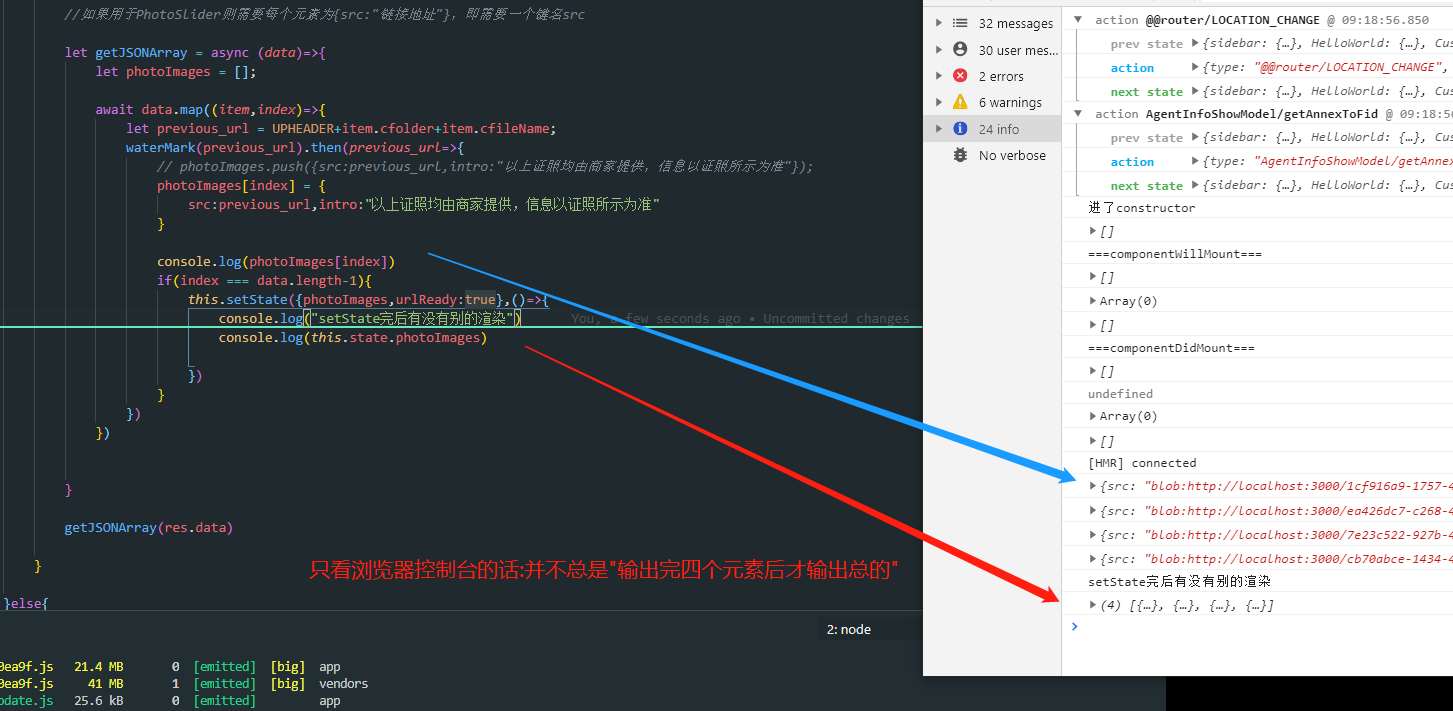Expand the 2 errors sidebar group
1453x711 pixels.
938,76
